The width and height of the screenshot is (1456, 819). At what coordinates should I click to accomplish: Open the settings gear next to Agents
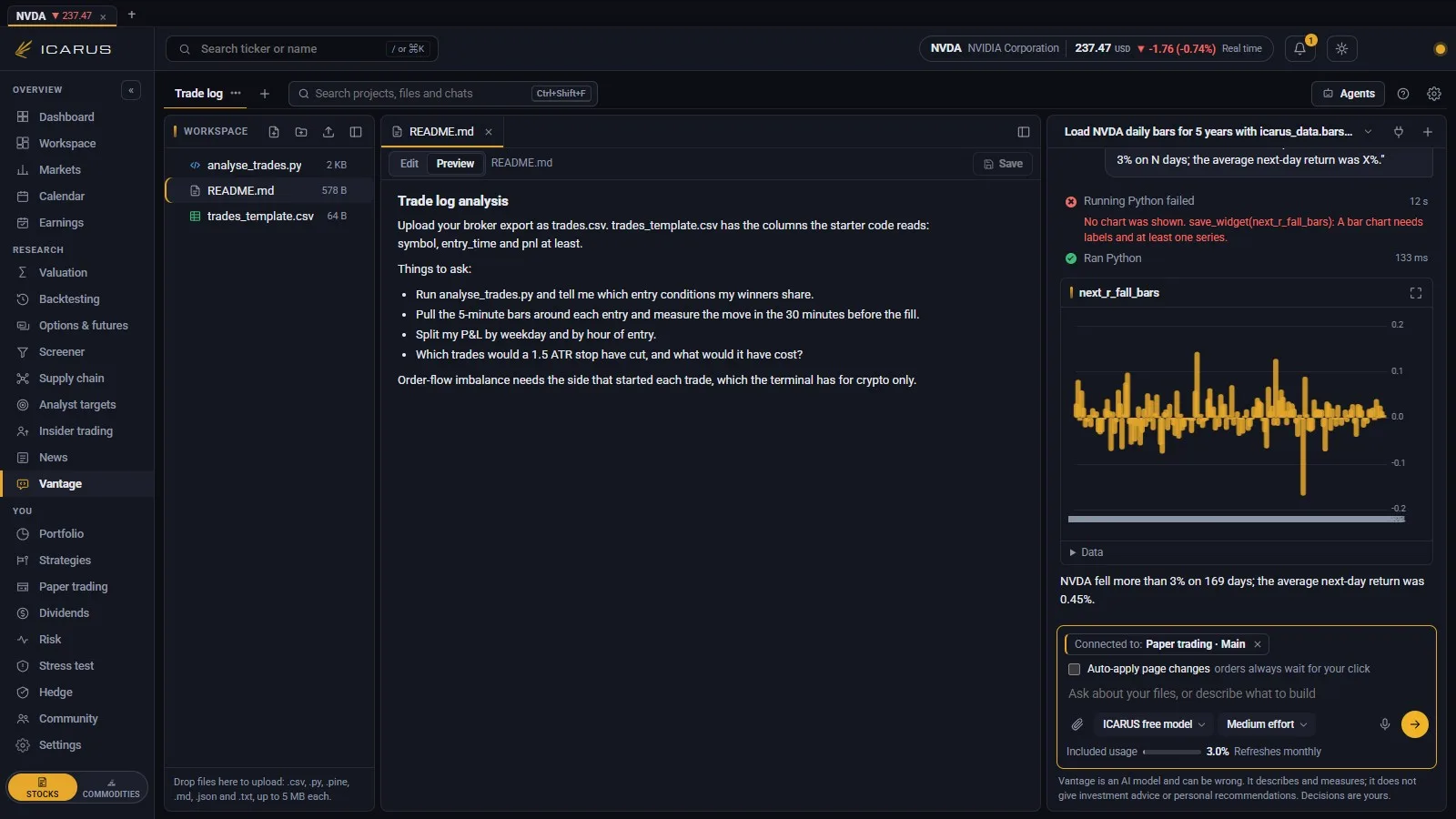pyautogui.click(x=1434, y=94)
